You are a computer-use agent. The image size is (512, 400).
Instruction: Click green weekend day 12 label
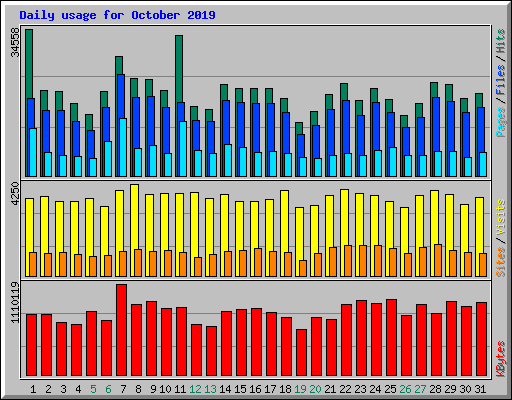(x=195, y=389)
